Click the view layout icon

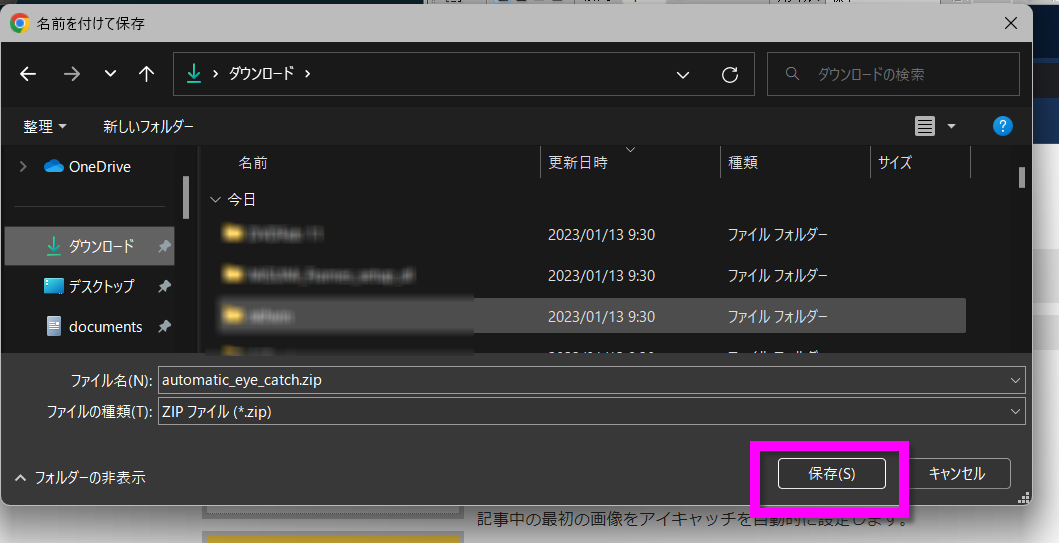click(925, 126)
